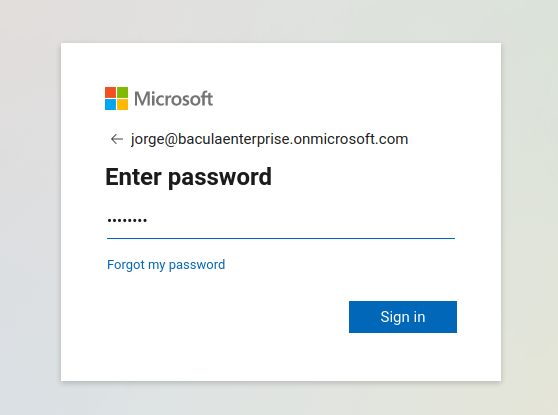Viewport: 558px width, 415px height.
Task: Click the "Enter password" heading
Action: 189,177
